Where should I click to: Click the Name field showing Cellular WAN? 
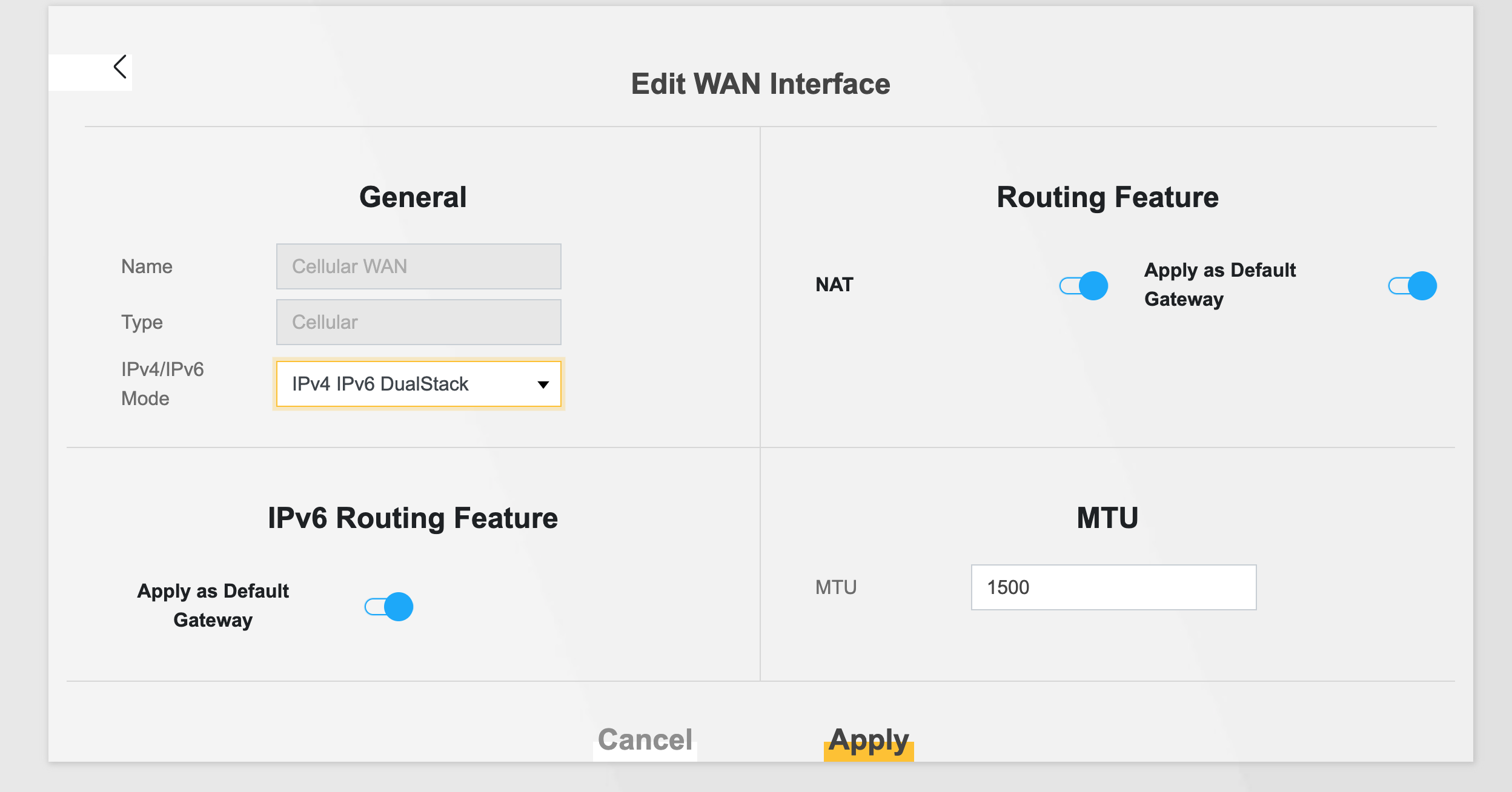coord(419,266)
